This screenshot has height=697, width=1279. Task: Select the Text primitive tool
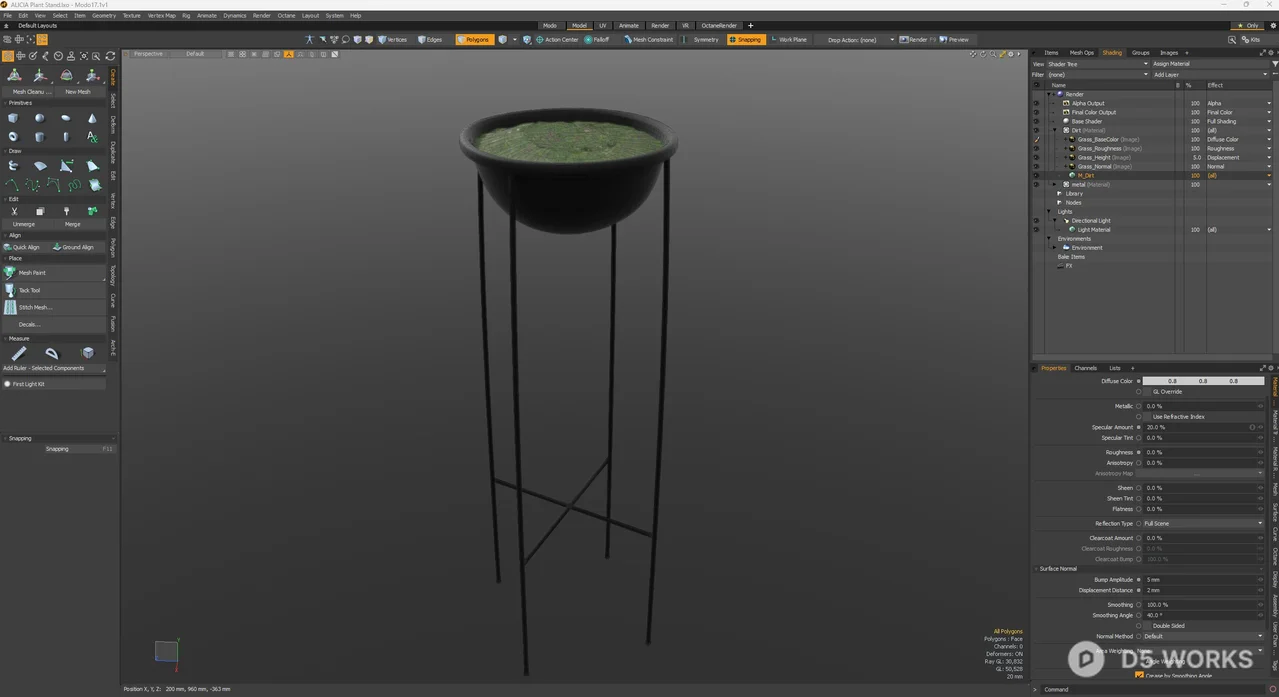coord(92,137)
